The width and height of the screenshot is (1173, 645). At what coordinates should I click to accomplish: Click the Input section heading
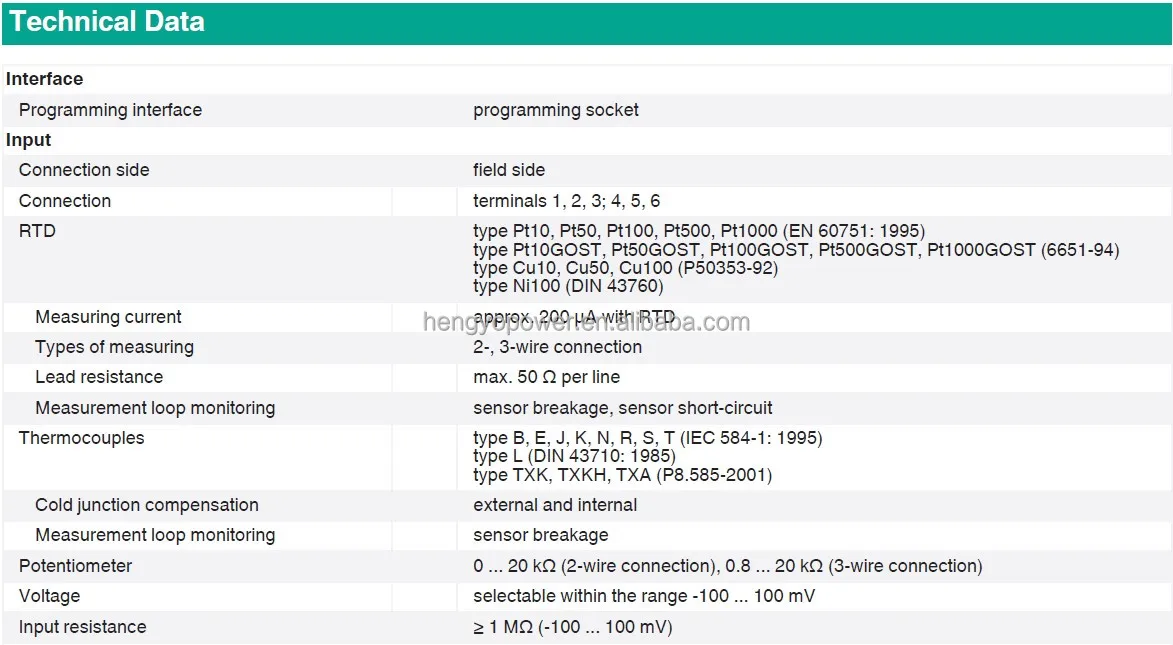click(29, 140)
